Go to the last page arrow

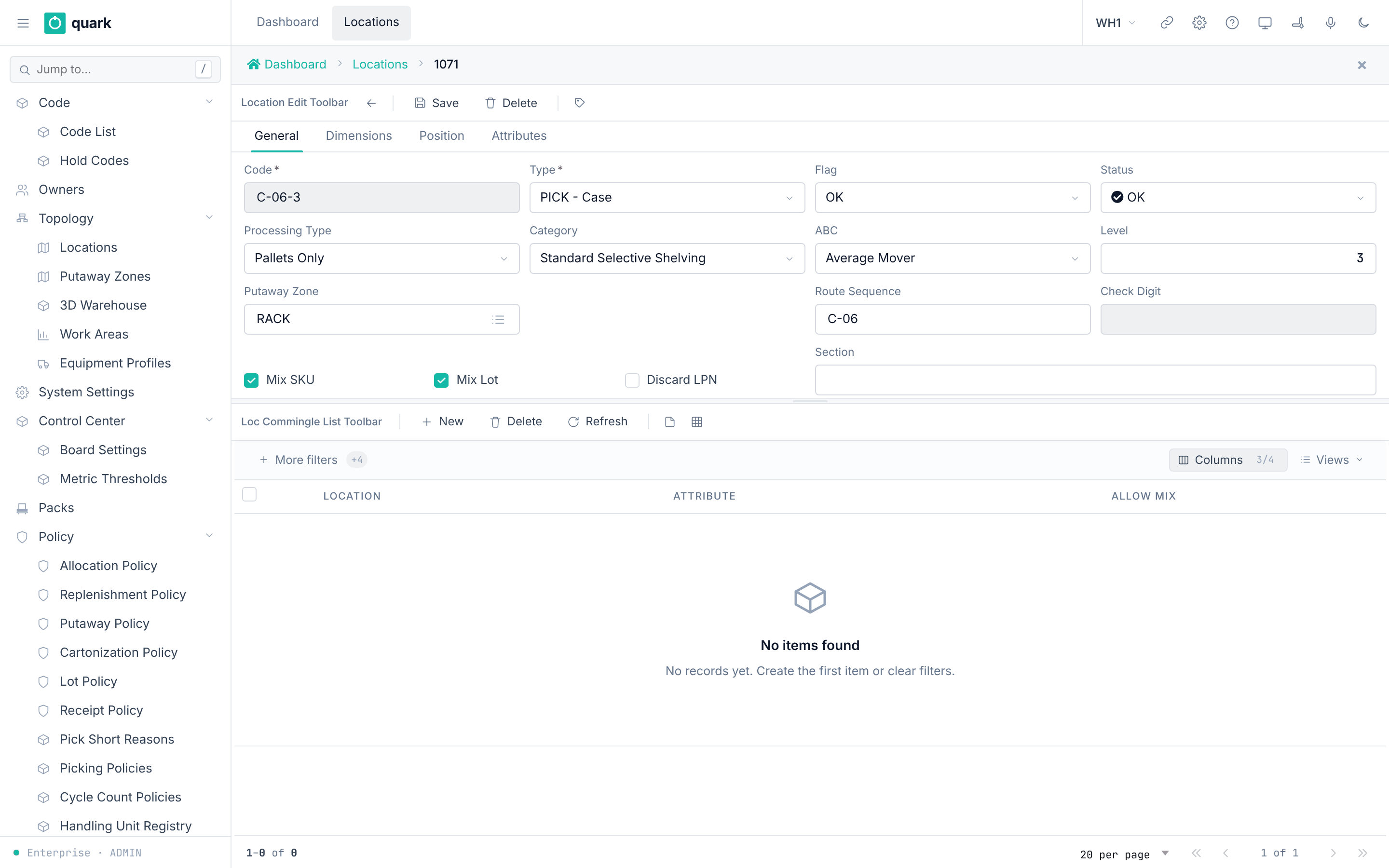click(1362, 853)
